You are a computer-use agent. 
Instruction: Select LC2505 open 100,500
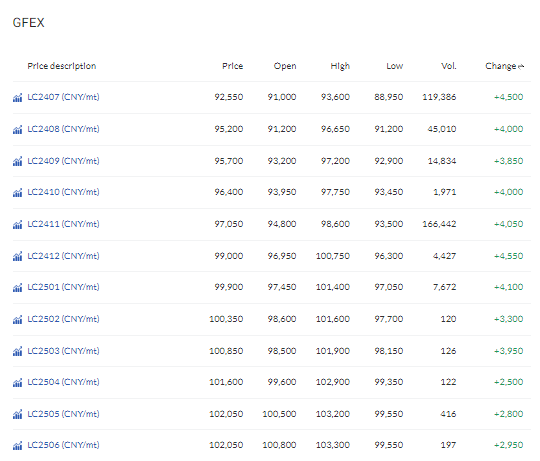point(279,414)
